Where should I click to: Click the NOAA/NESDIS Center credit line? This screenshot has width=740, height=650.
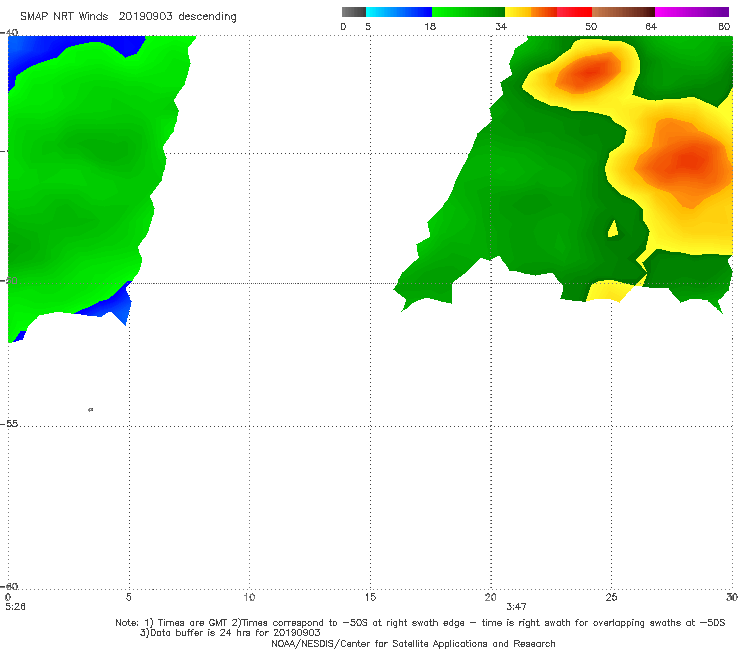pos(413,644)
